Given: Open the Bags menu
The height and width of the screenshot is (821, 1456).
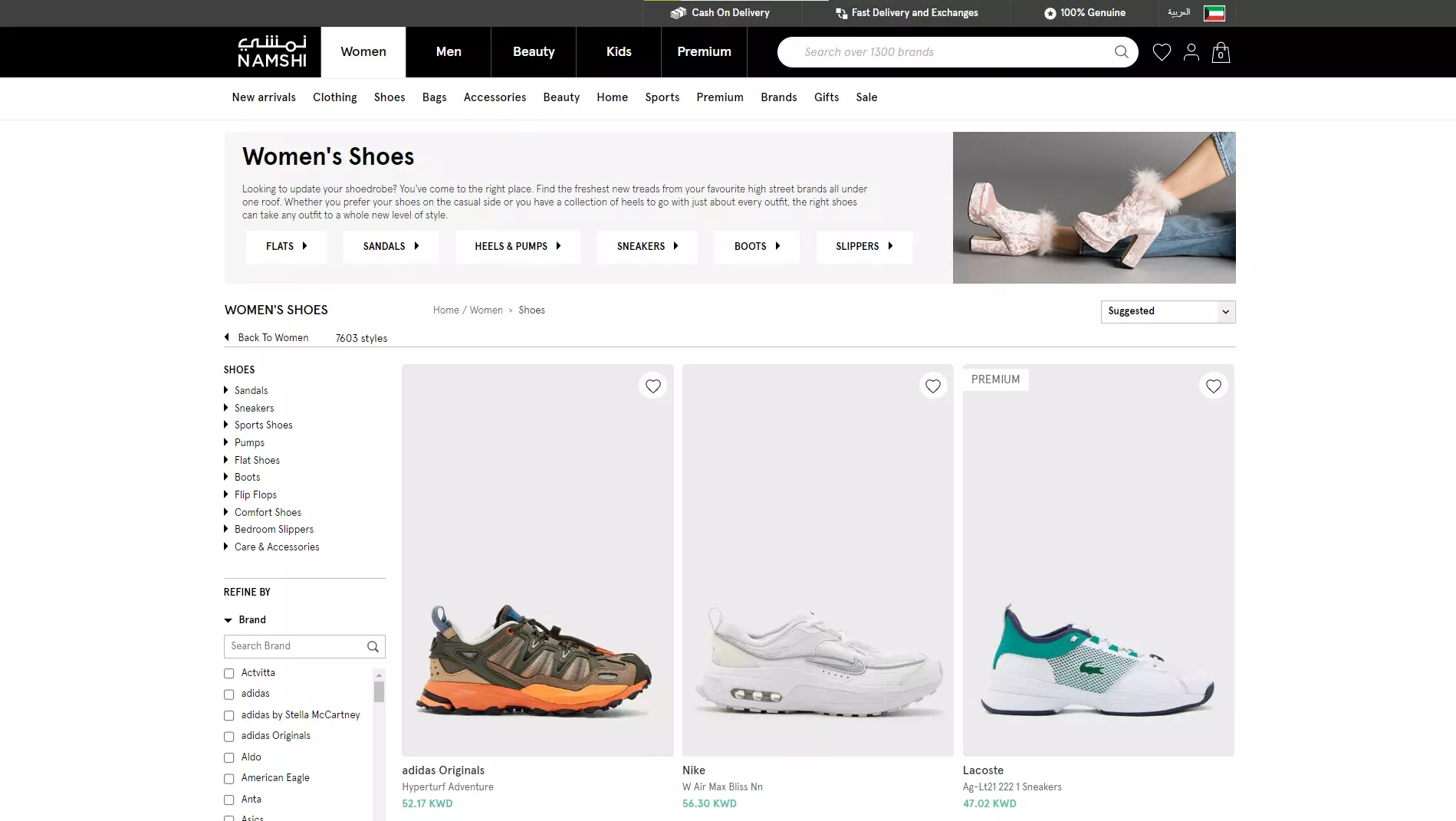Looking at the screenshot, I should 434,97.
